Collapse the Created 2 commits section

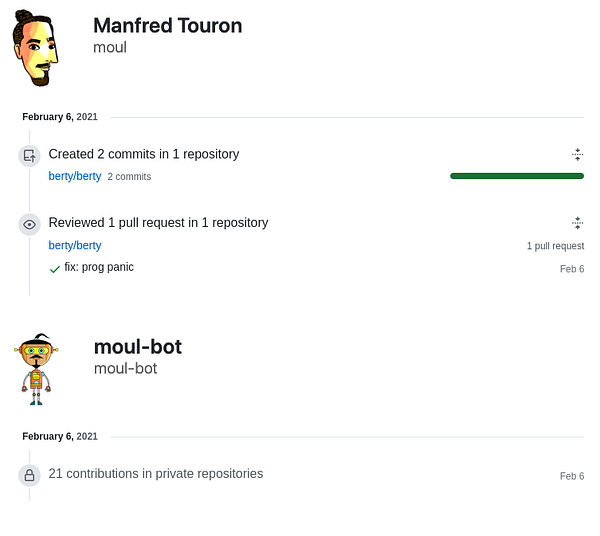point(577,154)
